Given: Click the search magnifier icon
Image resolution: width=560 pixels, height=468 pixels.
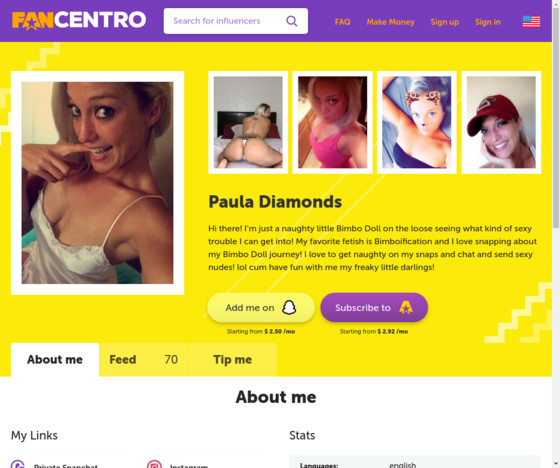Looking at the screenshot, I should click(292, 21).
